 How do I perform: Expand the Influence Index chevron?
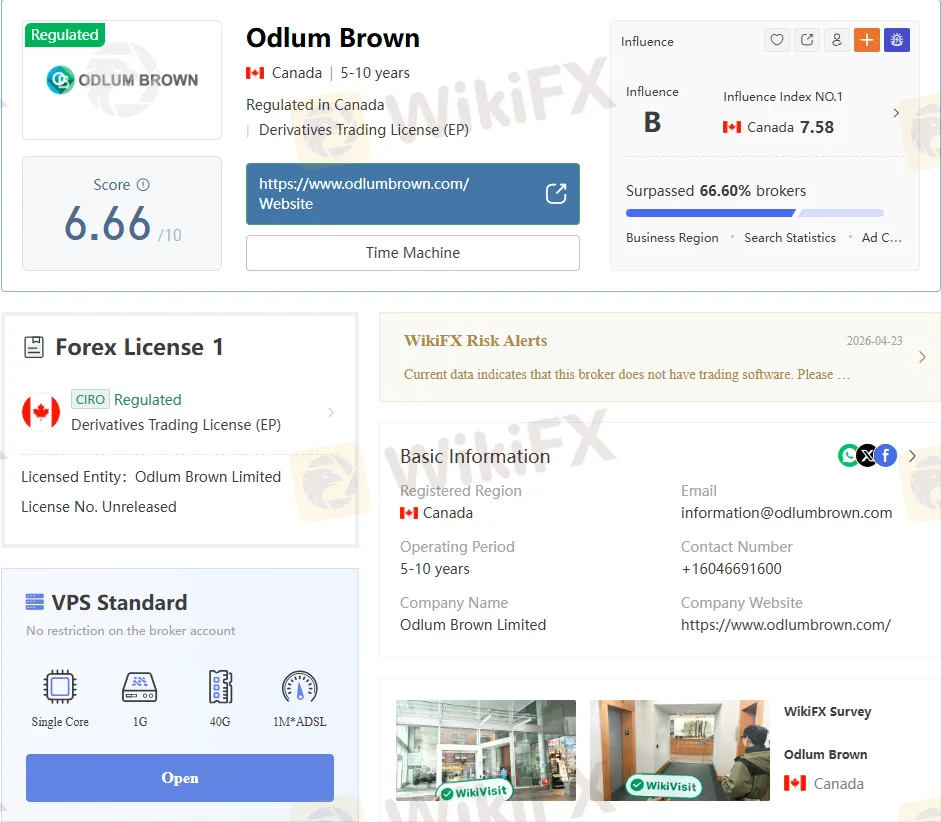(896, 113)
